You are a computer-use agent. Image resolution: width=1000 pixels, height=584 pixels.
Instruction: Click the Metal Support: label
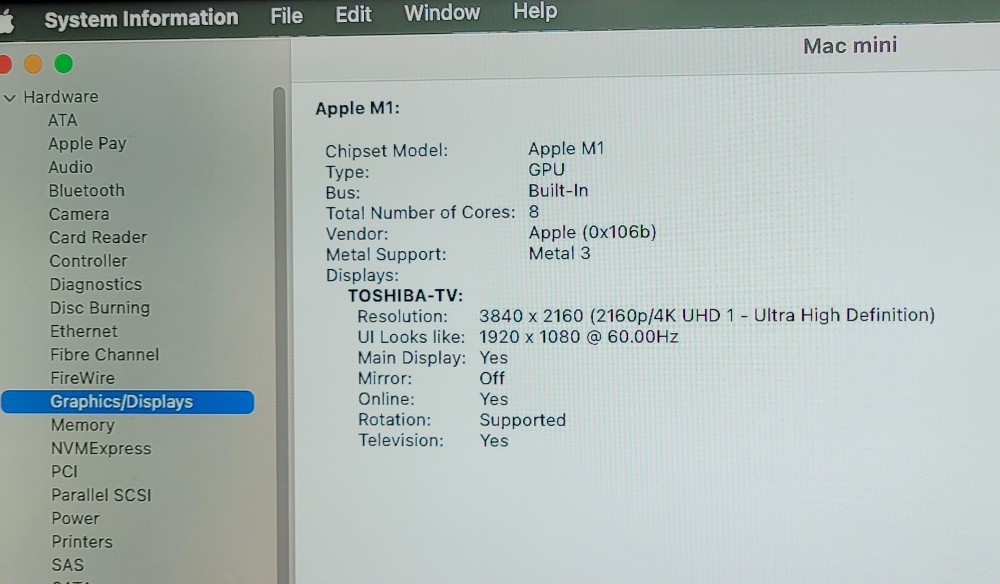(x=386, y=255)
